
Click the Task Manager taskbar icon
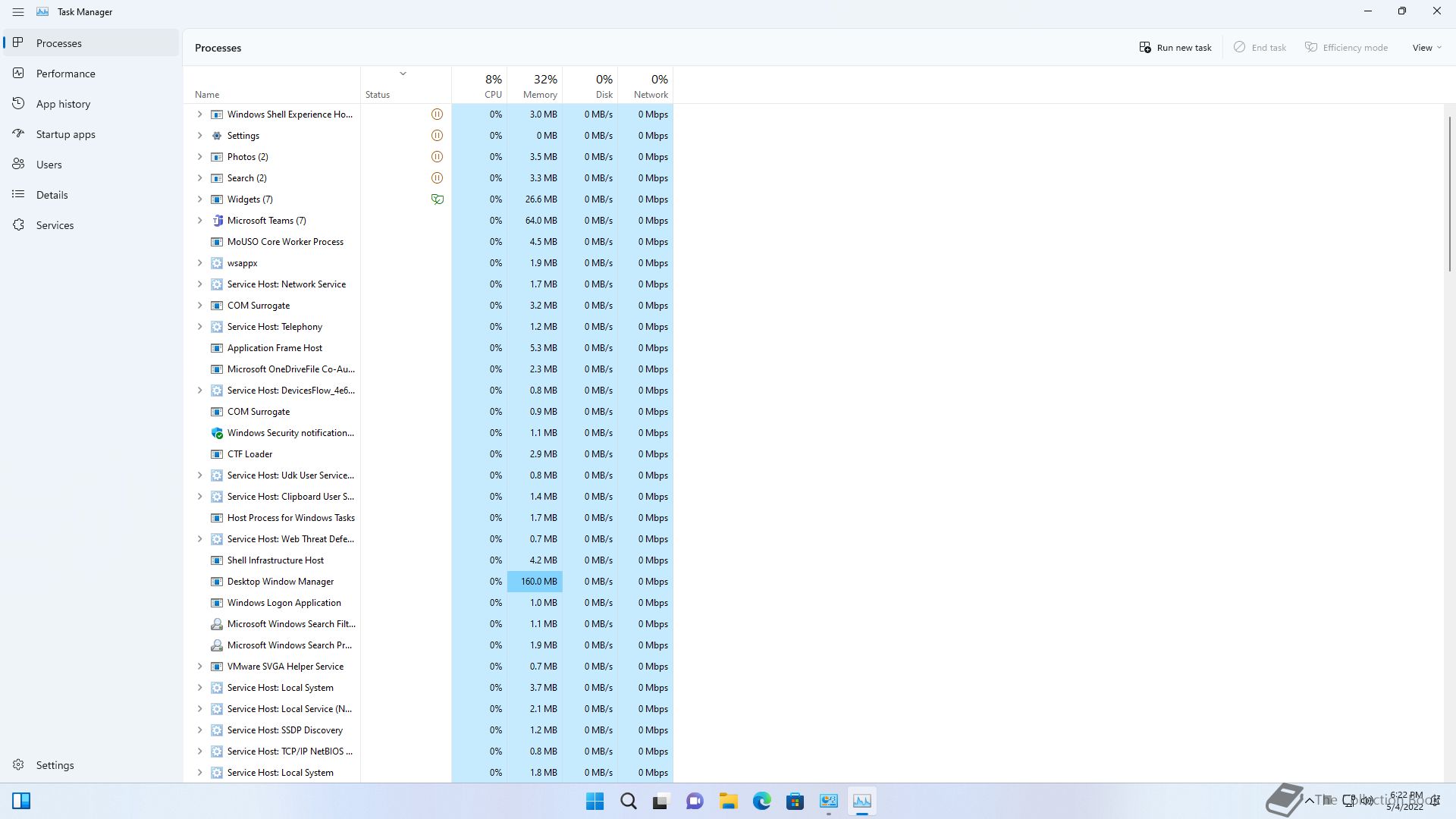coord(862,801)
